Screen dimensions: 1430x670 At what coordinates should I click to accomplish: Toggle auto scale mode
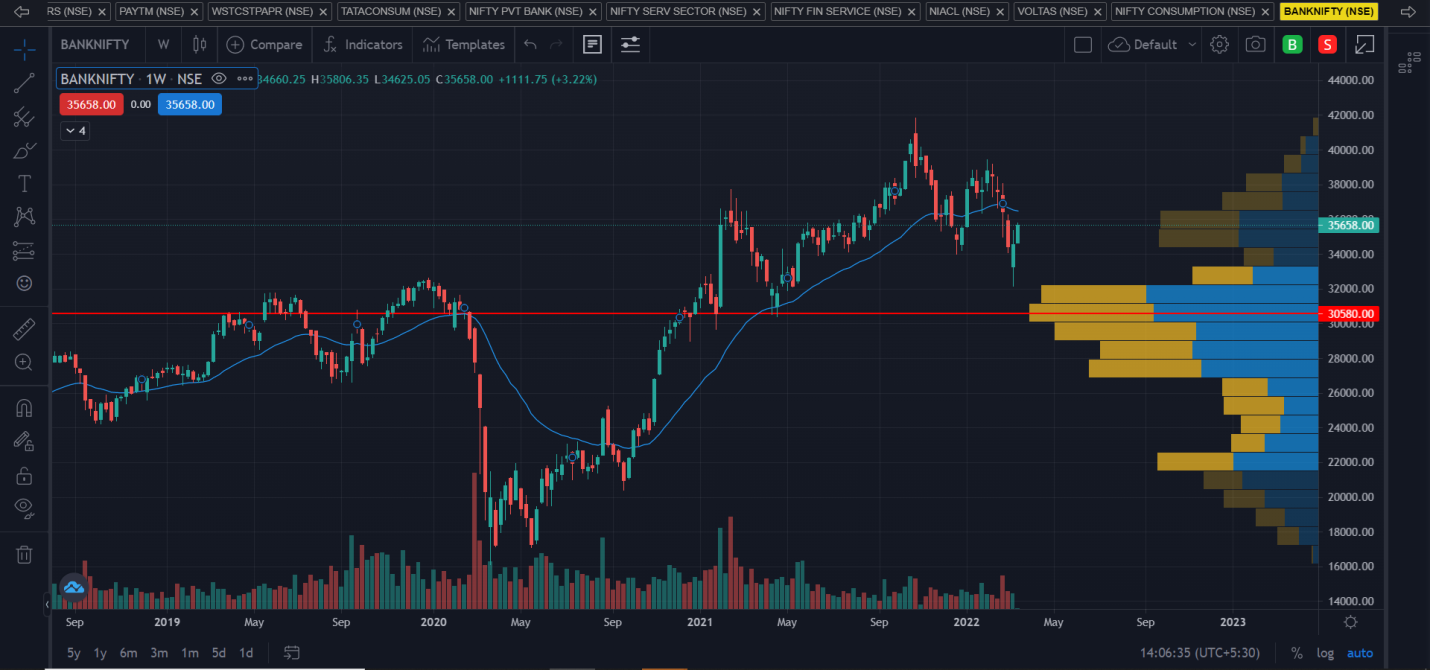point(1360,653)
